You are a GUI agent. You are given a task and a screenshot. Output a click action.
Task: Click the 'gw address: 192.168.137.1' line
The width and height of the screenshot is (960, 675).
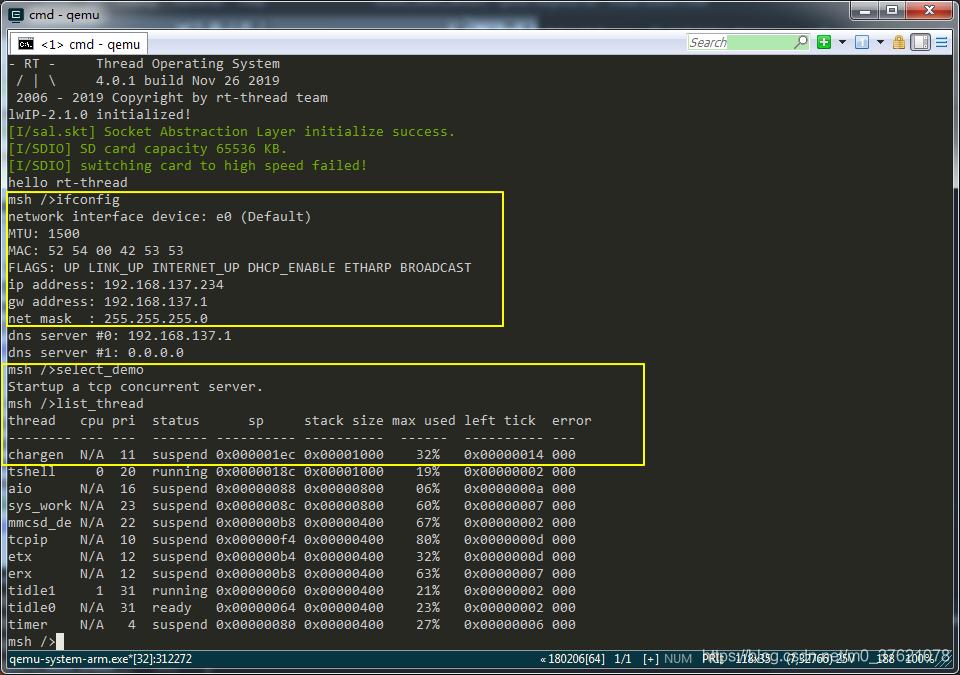click(108, 302)
